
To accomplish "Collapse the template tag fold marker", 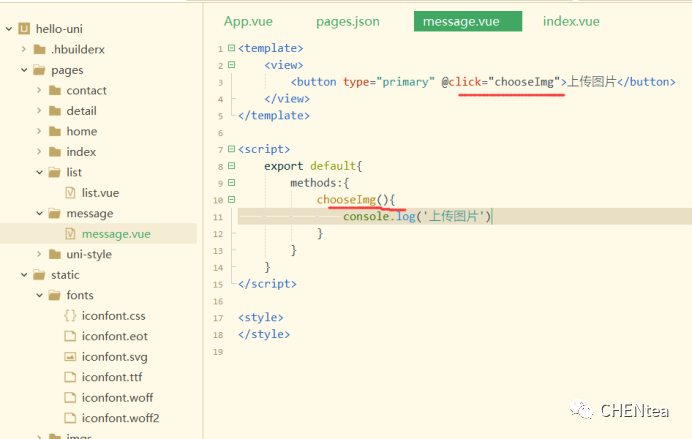I will [x=232, y=48].
